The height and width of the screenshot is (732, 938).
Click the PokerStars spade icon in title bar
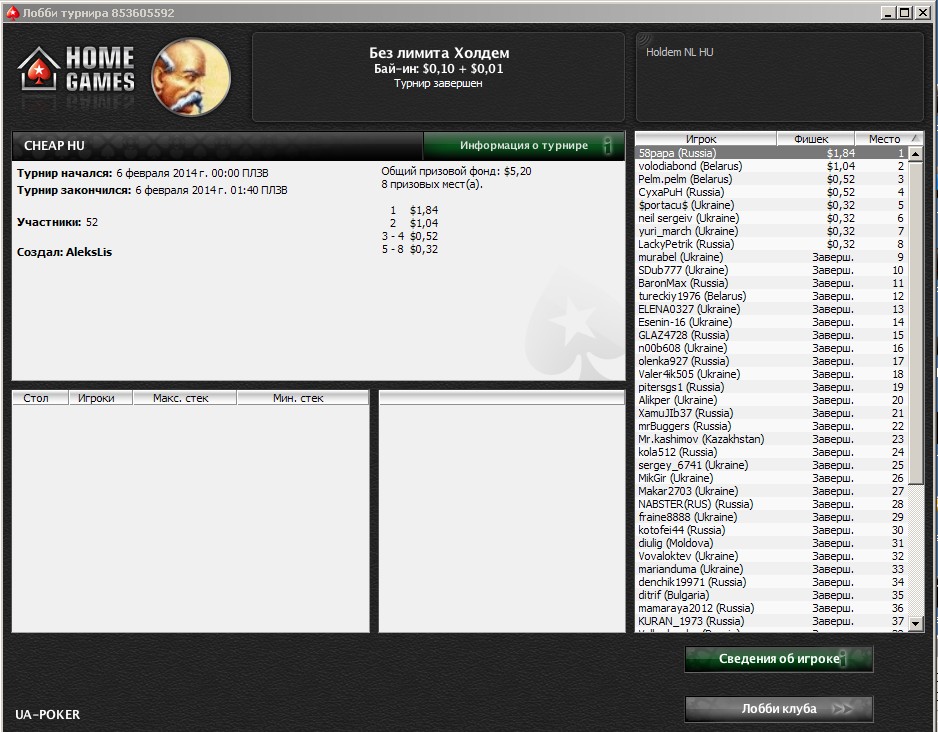pyautogui.click(x=12, y=13)
